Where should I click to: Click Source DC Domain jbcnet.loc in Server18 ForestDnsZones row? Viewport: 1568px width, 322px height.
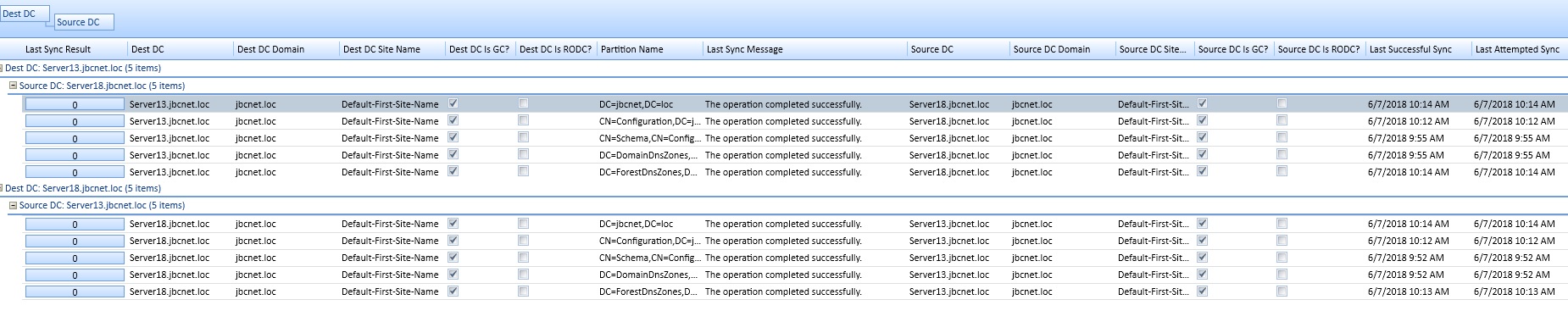(x=1032, y=291)
